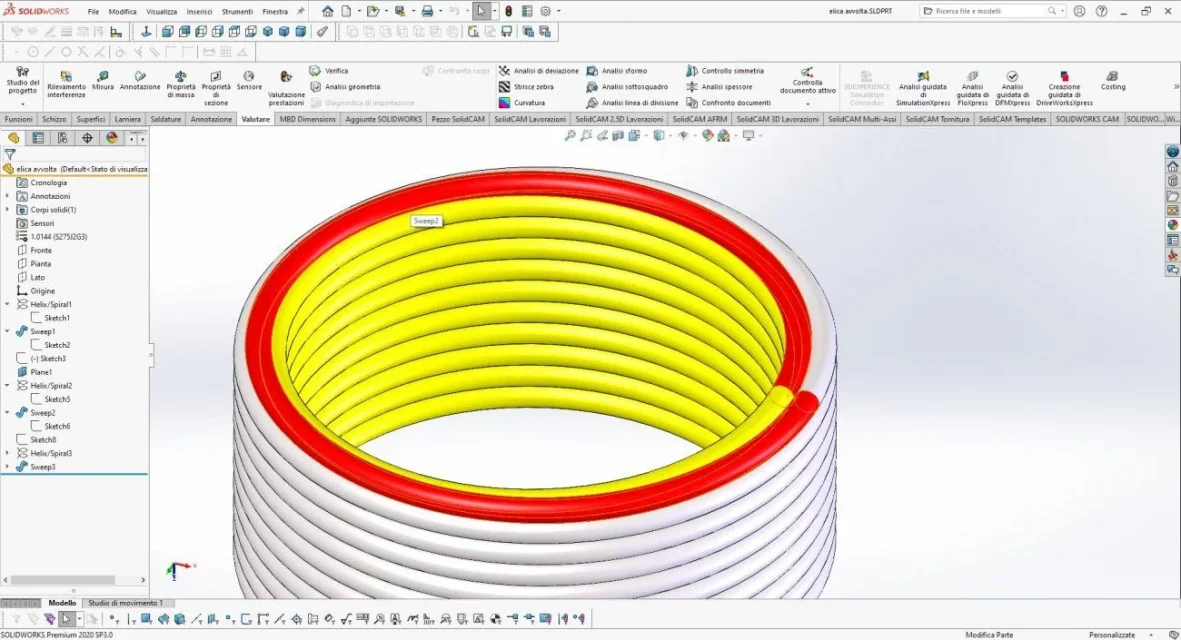Open Proprietà di massa
Viewport: 1181px width, 640px height.
click(x=181, y=84)
